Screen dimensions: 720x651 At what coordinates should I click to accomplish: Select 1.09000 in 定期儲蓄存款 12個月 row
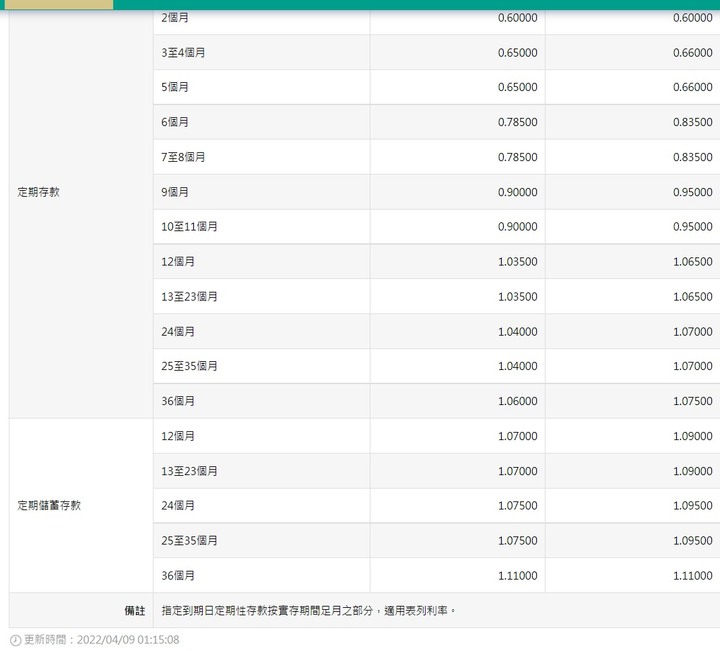click(692, 436)
